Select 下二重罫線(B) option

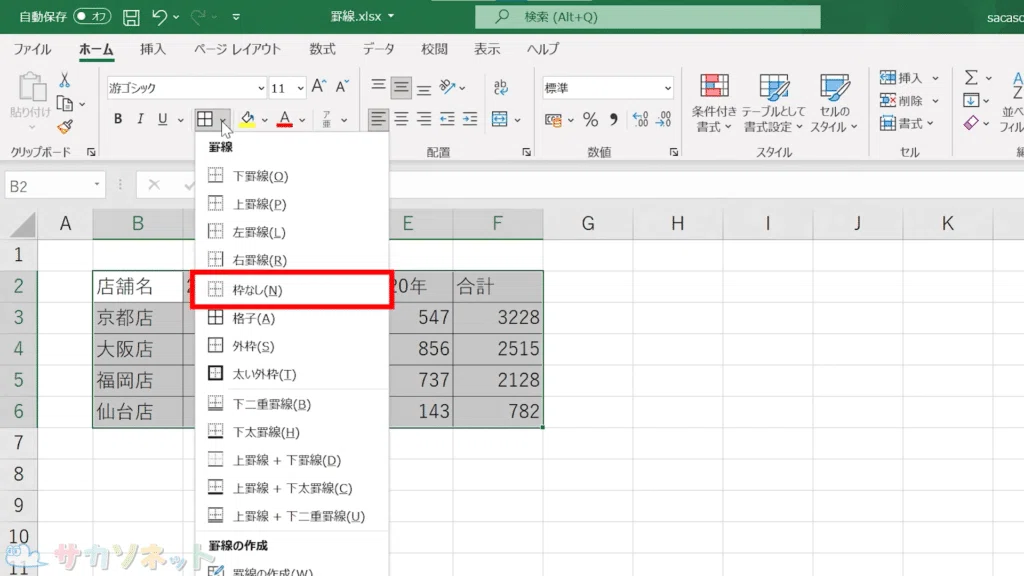click(x=292, y=404)
